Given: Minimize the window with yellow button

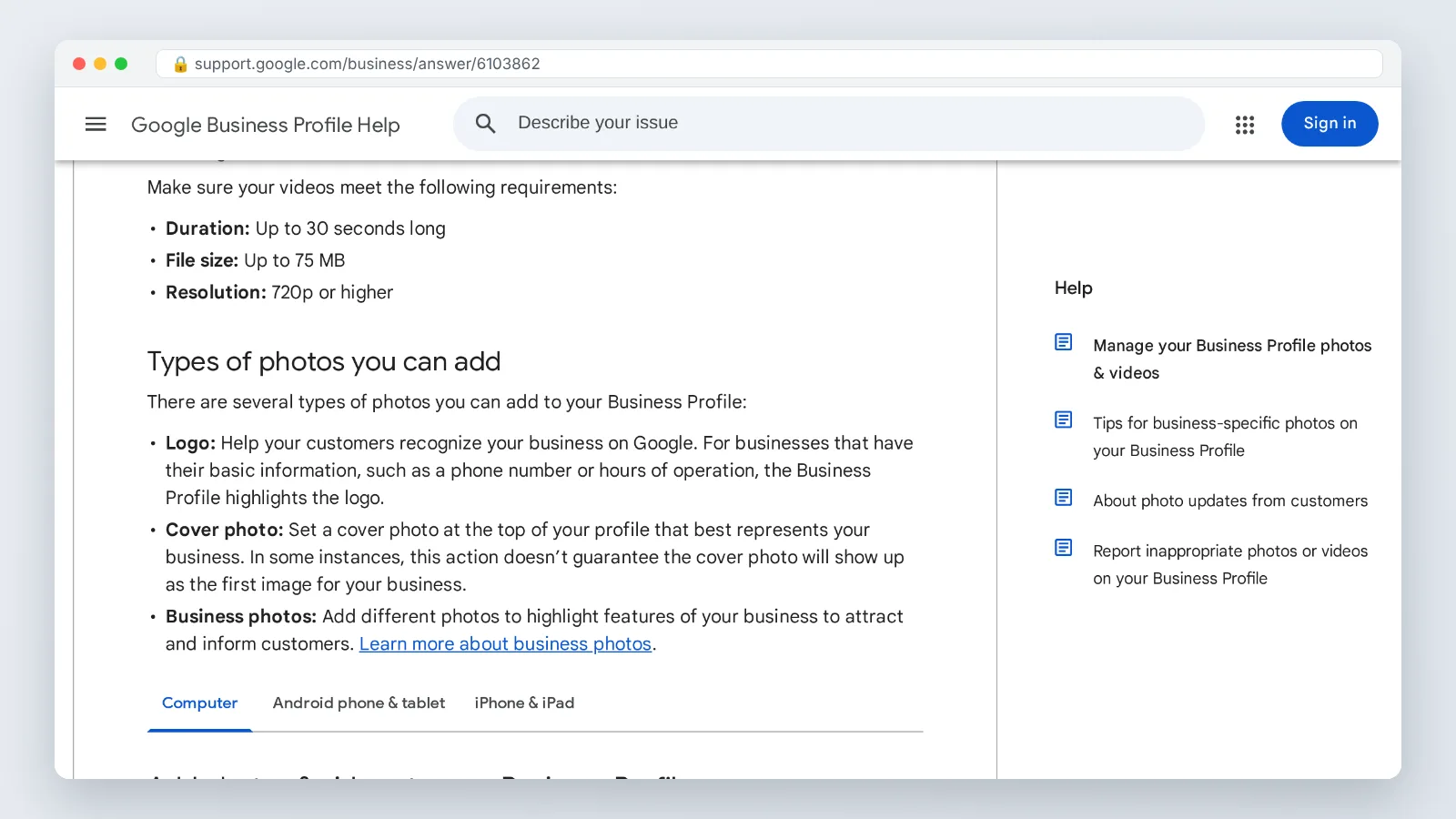Looking at the screenshot, I should tap(100, 64).
